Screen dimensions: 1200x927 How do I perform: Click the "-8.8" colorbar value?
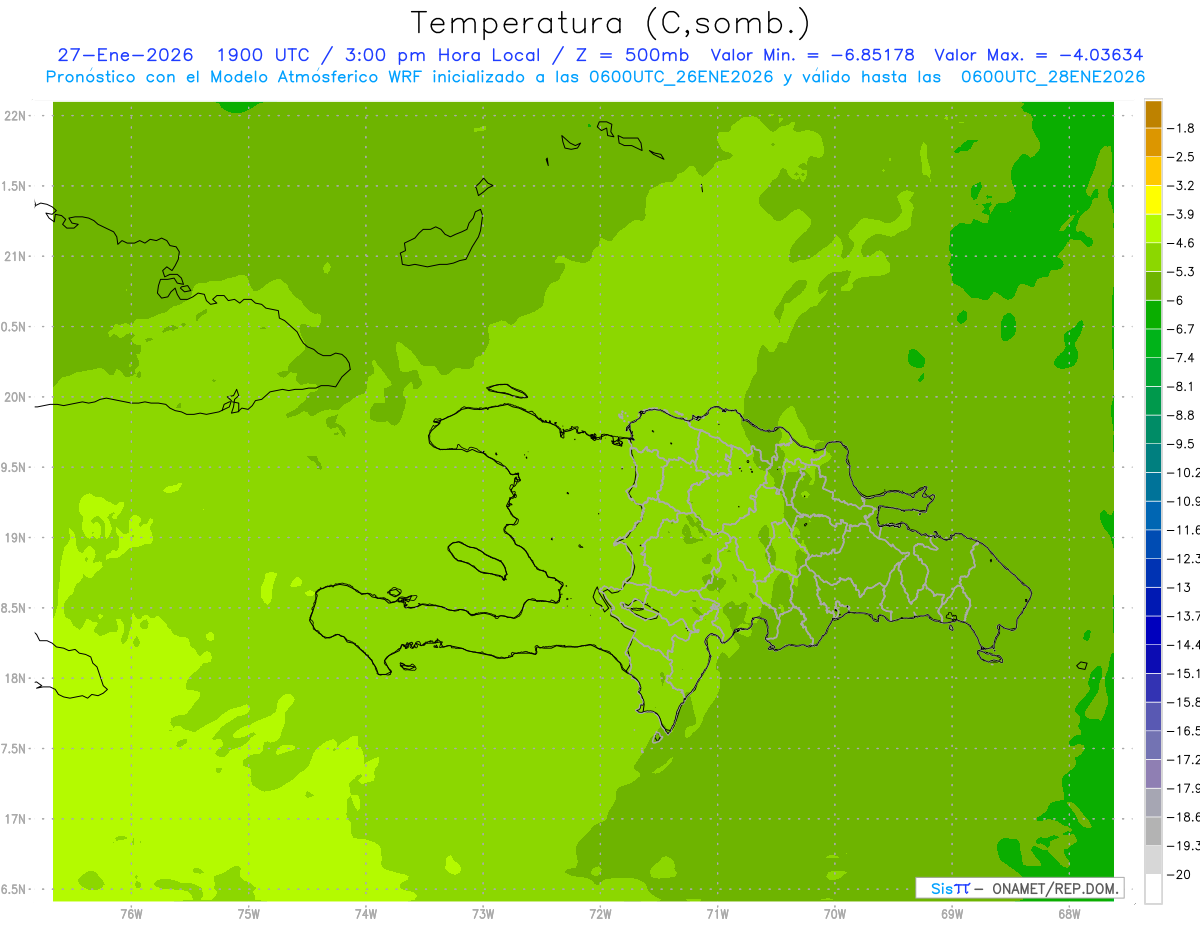tap(1181, 415)
